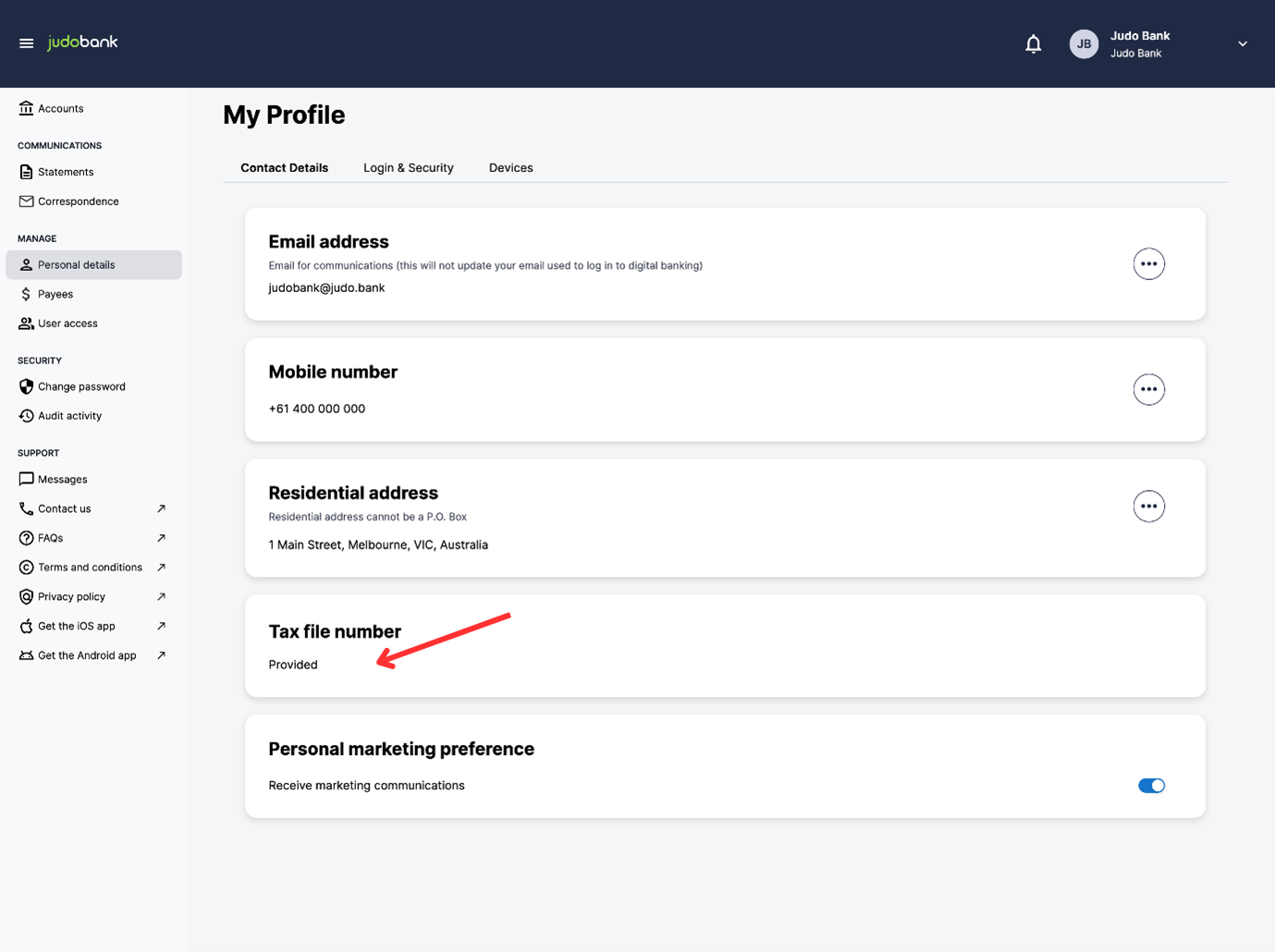Click Residential address cannot be a P.O. Box note
1275x952 pixels.
point(368,517)
